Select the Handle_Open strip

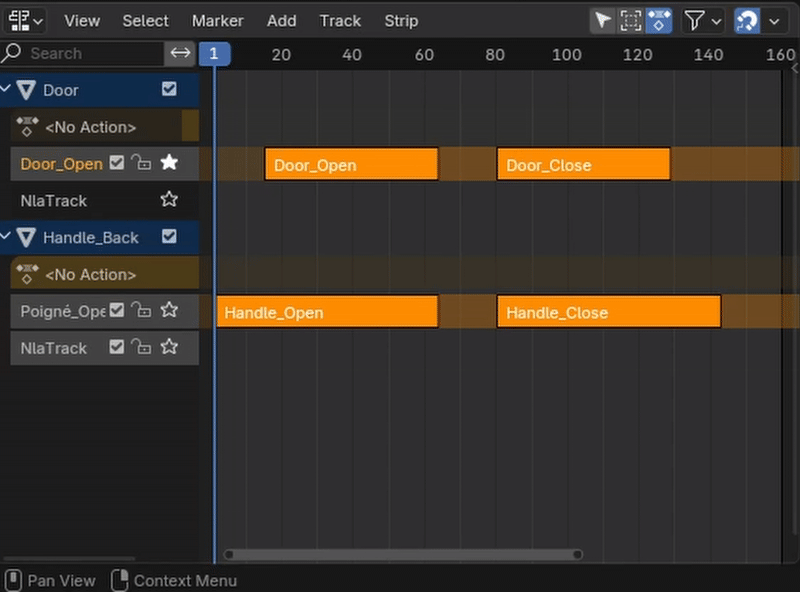coord(327,312)
